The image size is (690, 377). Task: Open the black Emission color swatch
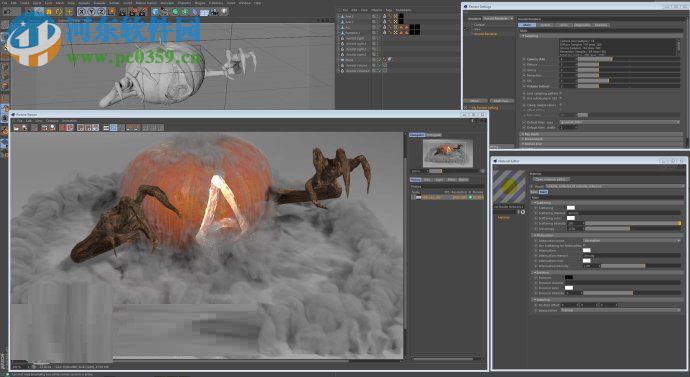point(569,277)
